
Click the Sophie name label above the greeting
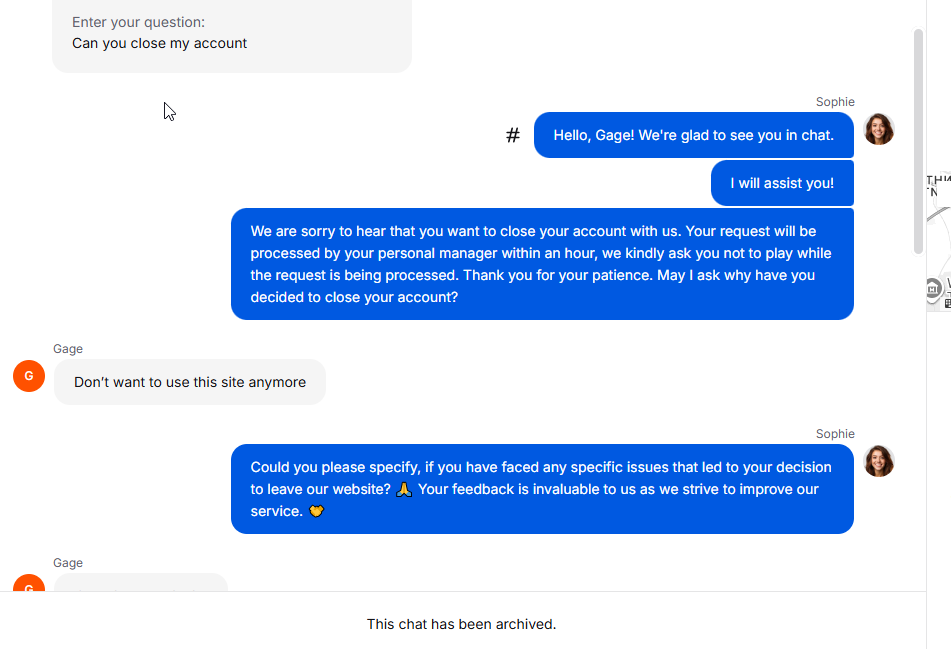click(835, 102)
